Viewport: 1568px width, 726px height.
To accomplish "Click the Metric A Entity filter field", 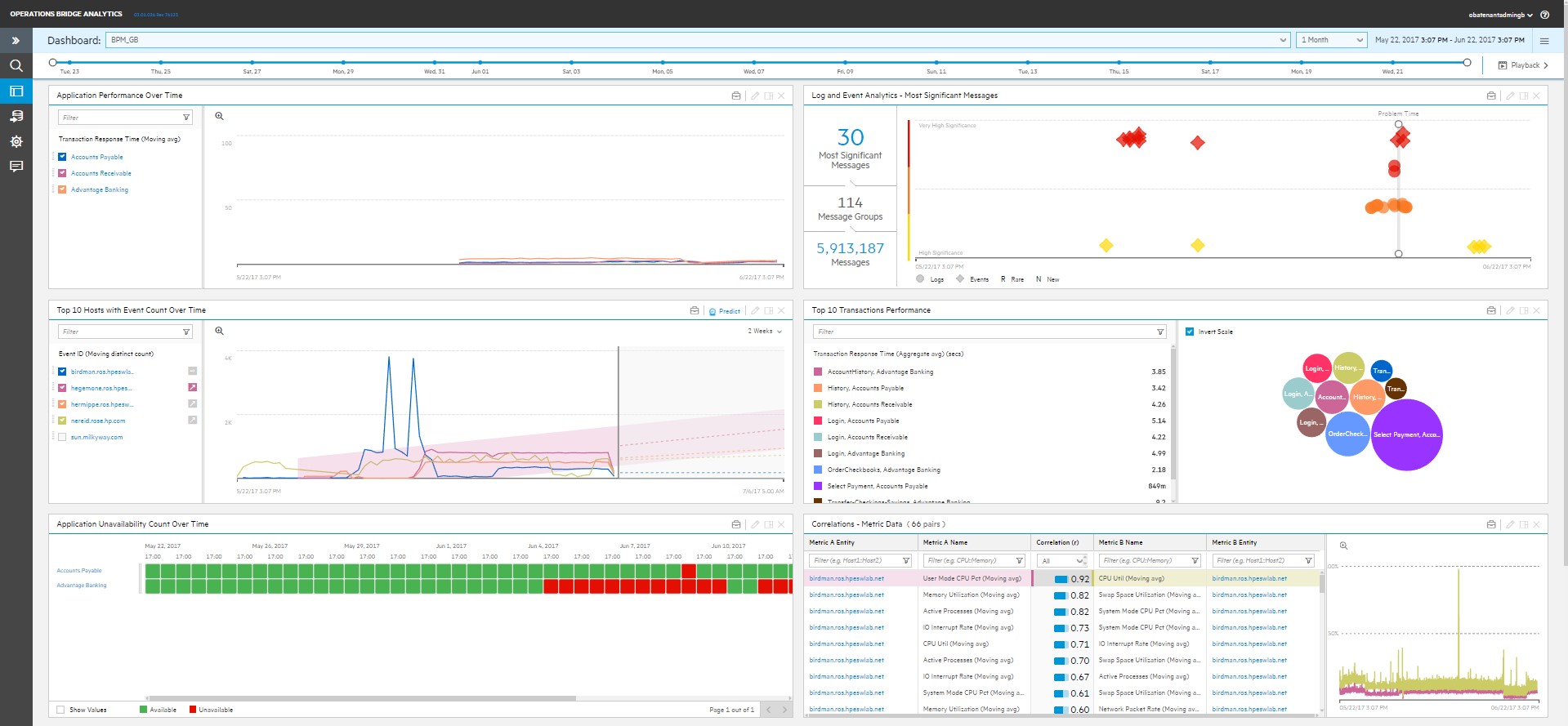I will click(x=855, y=560).
